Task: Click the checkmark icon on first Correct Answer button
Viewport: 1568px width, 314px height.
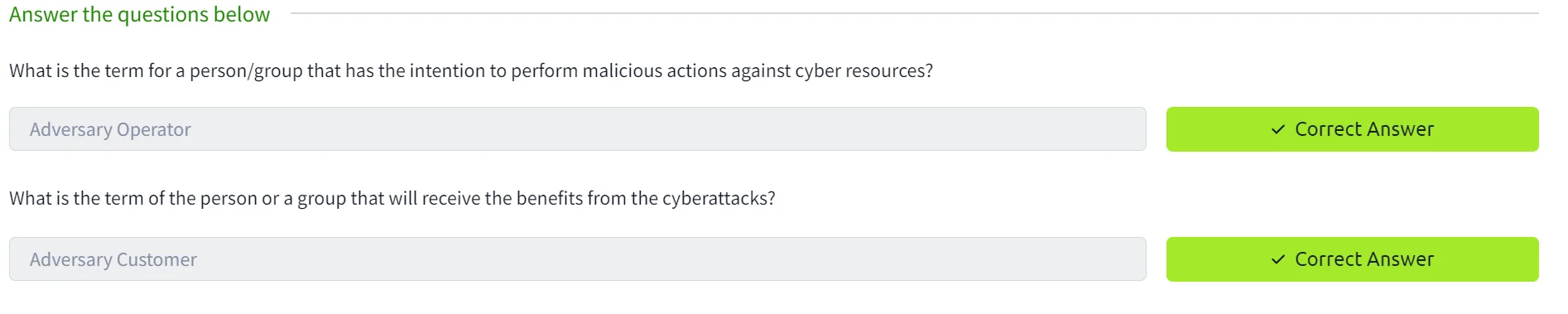Action: point(1278,129)
